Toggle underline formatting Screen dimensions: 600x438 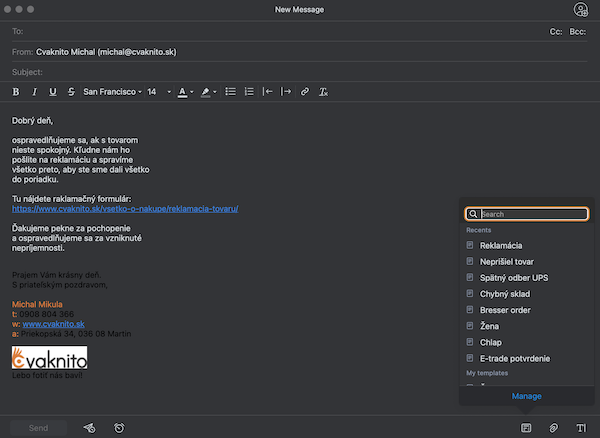(53, 92)
